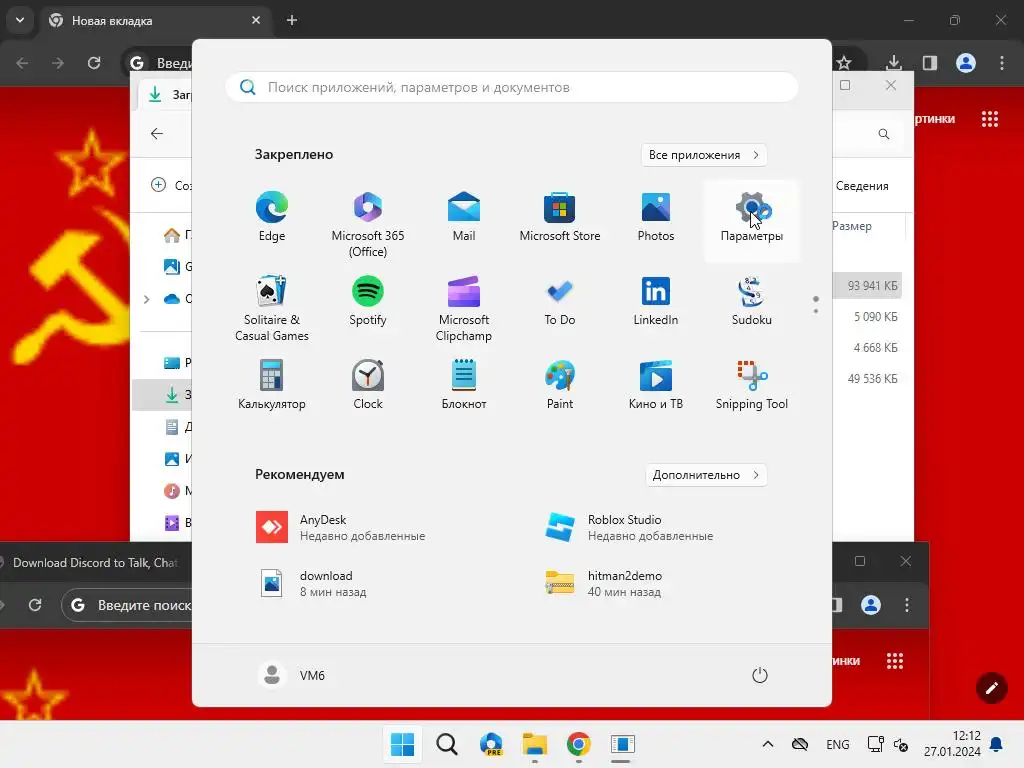The image size is (1024, 768).
Task: Open the Edge pinned app
Action: tap(272, 218)
